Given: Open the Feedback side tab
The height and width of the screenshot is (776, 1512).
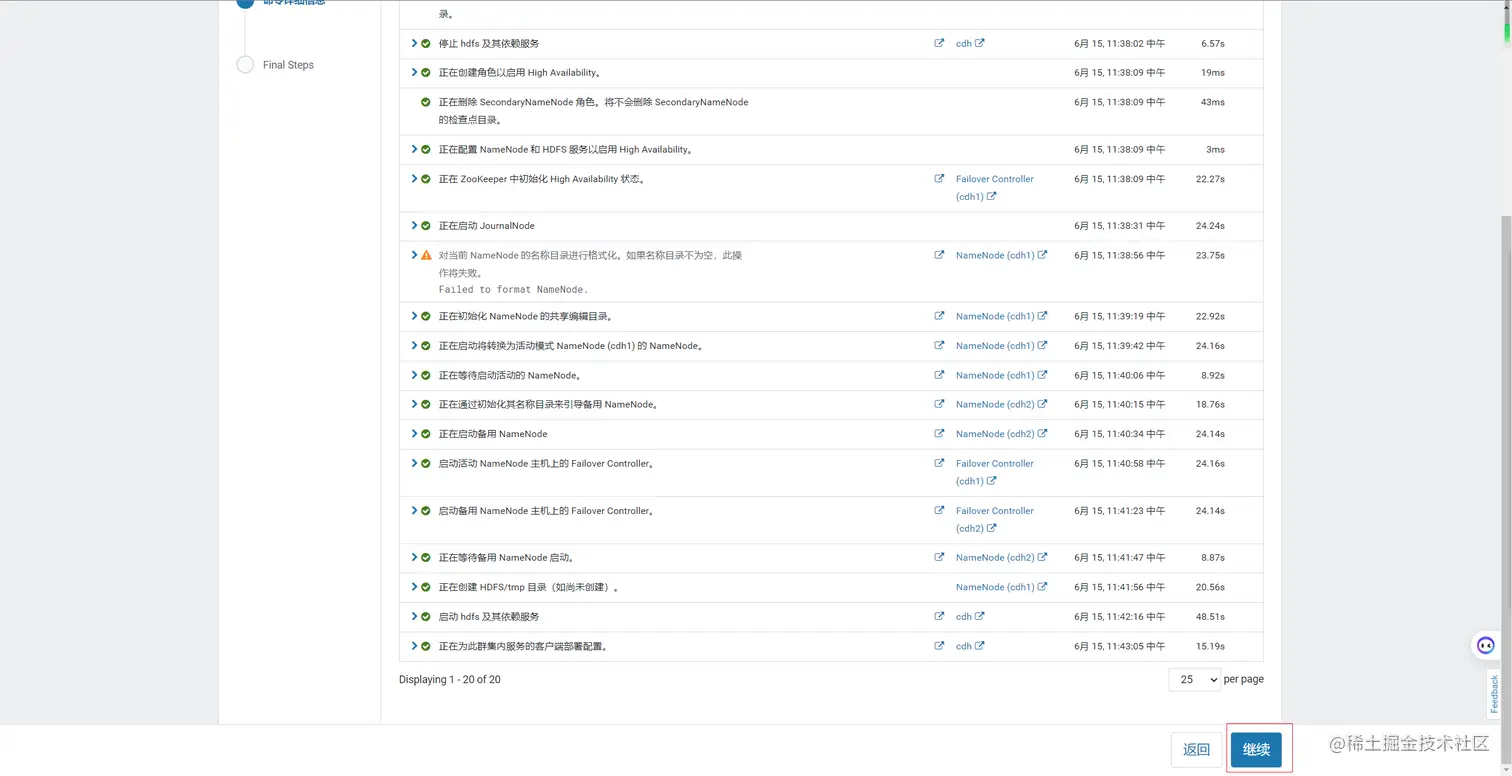Looking at the screenshot, I should coord(1495,694).
